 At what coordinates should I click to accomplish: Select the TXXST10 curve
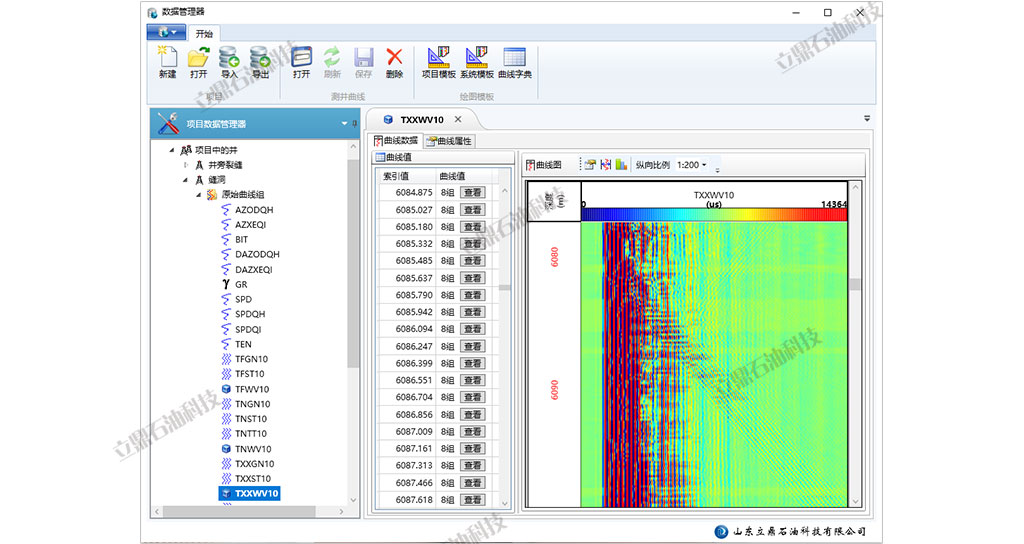point(253,479)
